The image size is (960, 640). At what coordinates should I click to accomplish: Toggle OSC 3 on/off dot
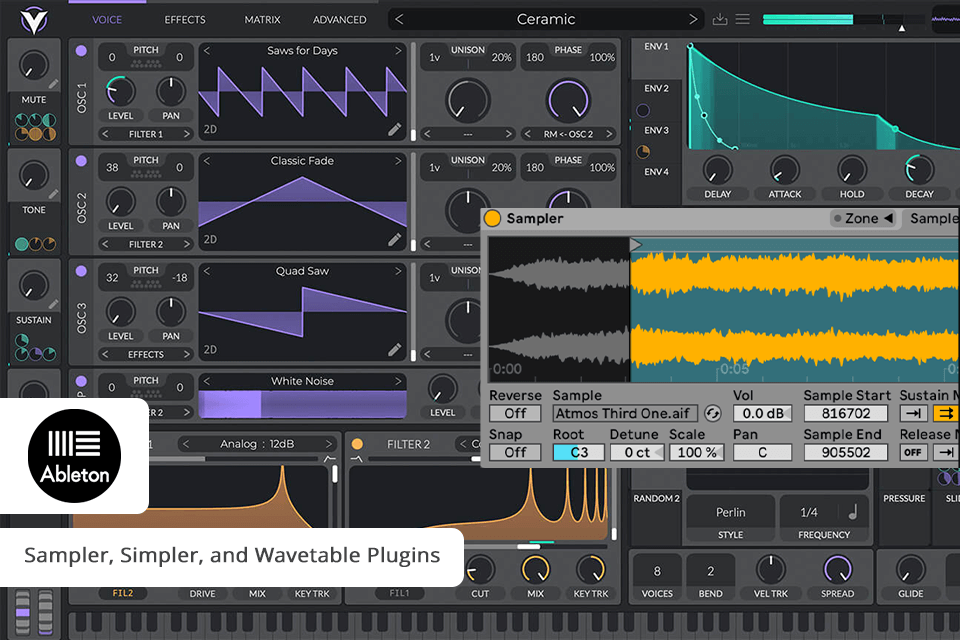coord(81,271)
